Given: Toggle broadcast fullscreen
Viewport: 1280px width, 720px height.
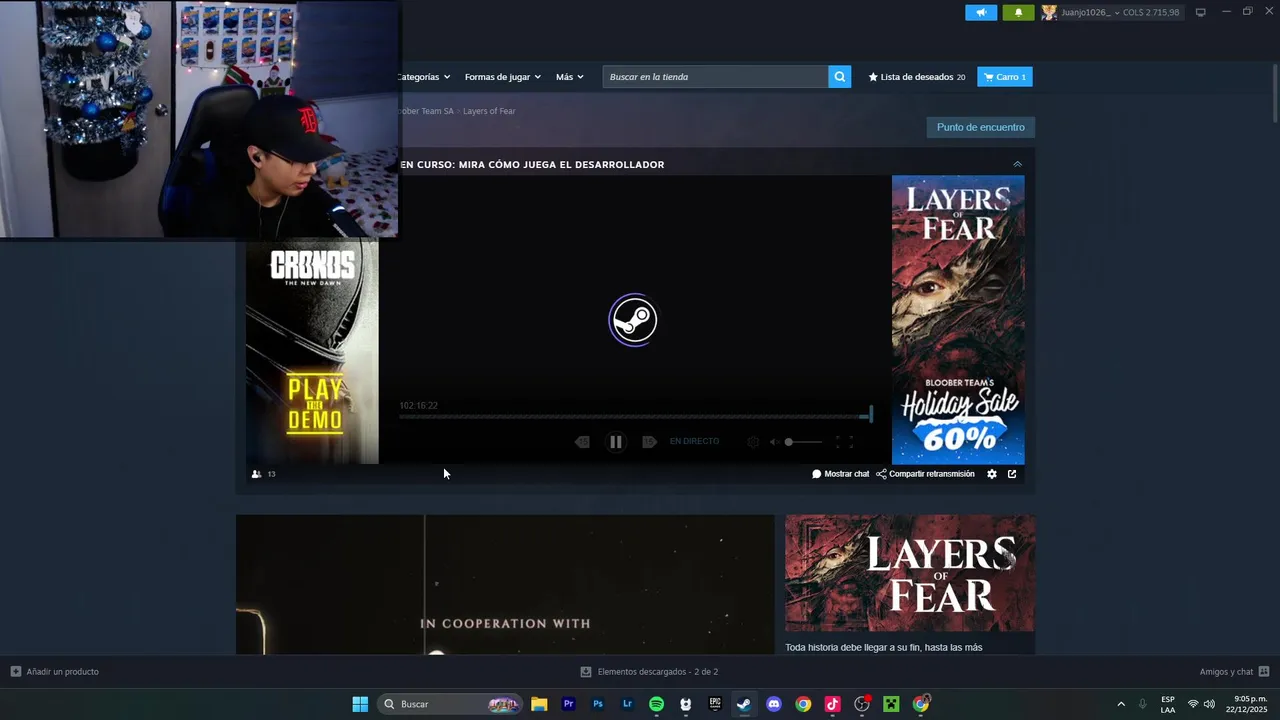Looking at the screenshot, I should pyautogui.click(x=844, y=442).
